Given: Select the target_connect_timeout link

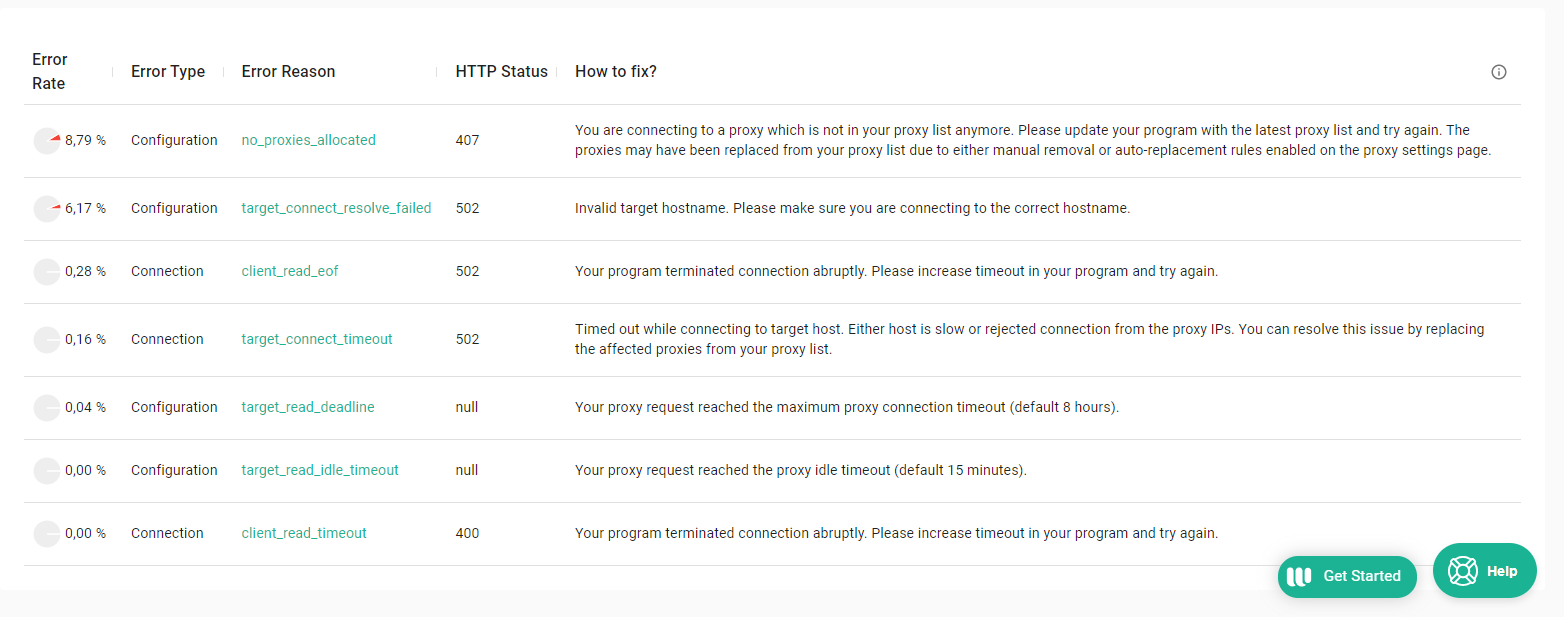Looking at the screenshot, I should click(317, 340).
